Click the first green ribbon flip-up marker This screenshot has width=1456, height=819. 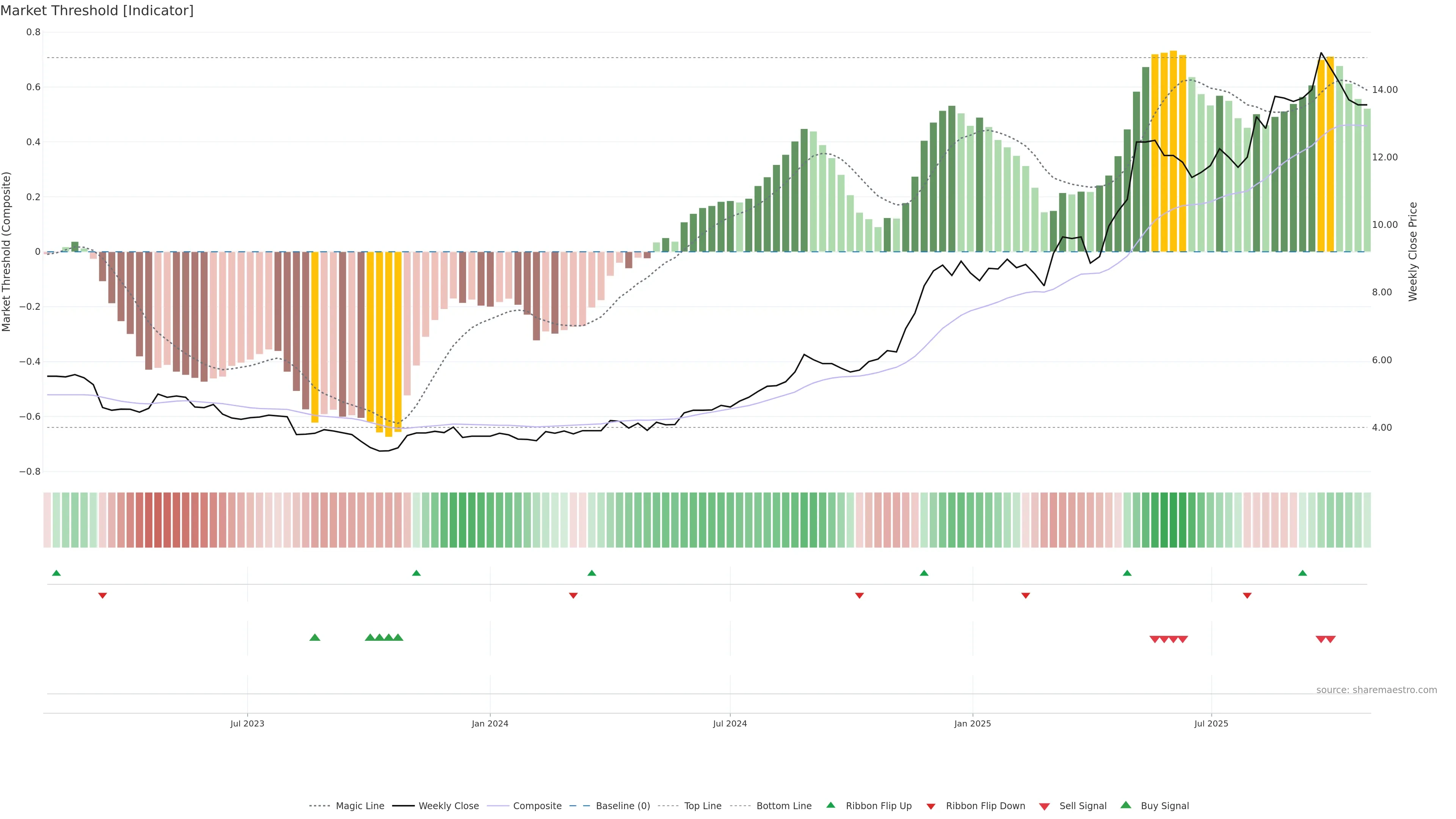pyautogui.click(x=56, y=573)
